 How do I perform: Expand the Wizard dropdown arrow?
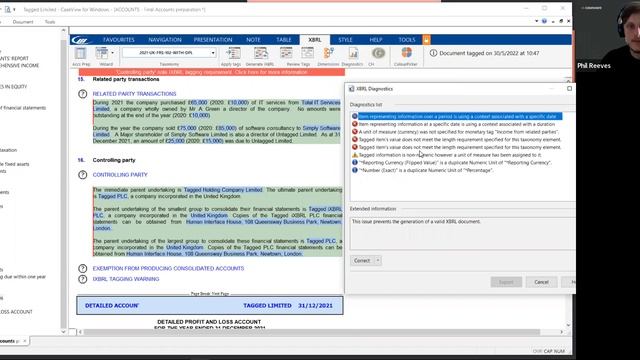[112, 53]
